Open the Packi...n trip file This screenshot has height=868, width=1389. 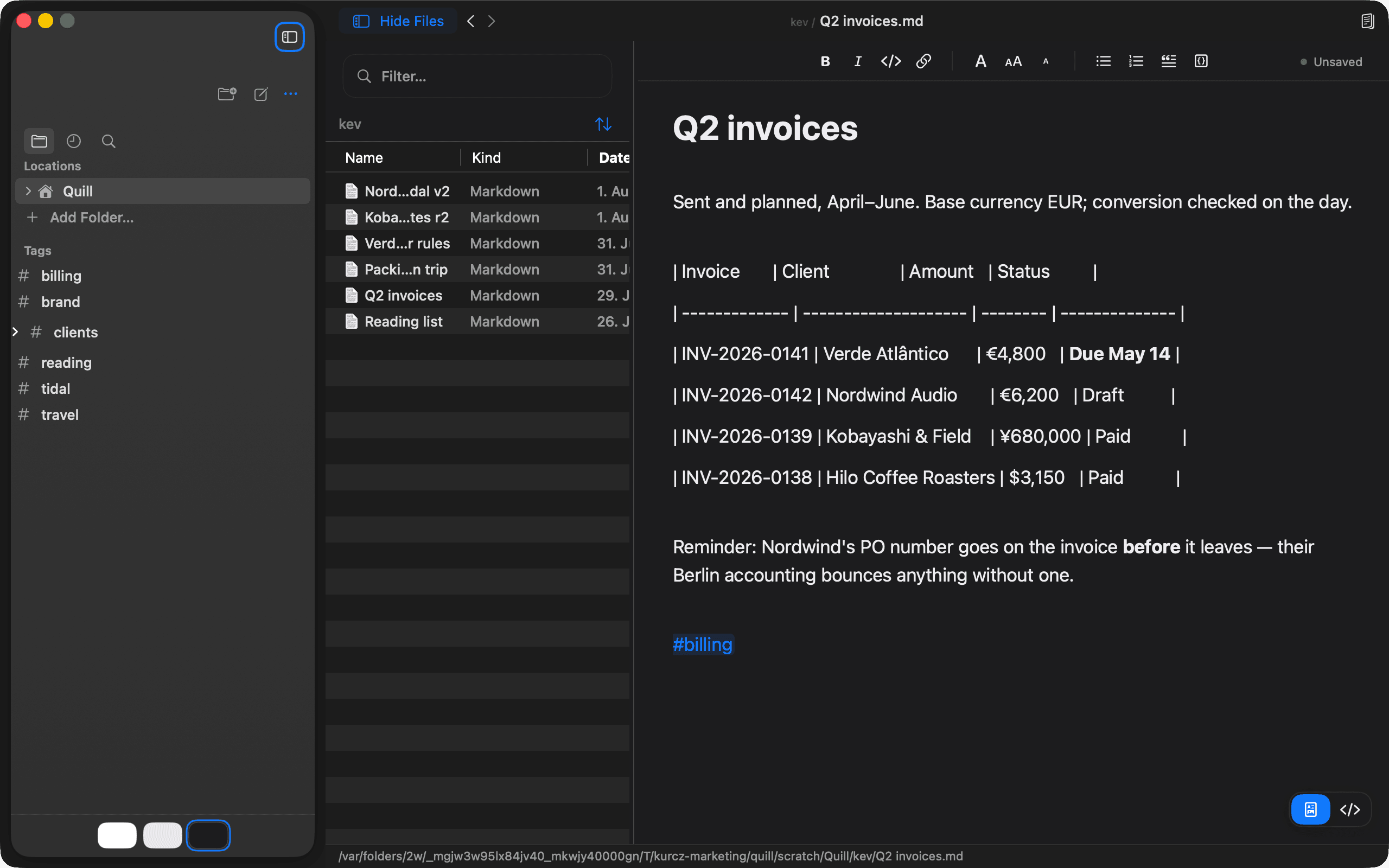477,269
